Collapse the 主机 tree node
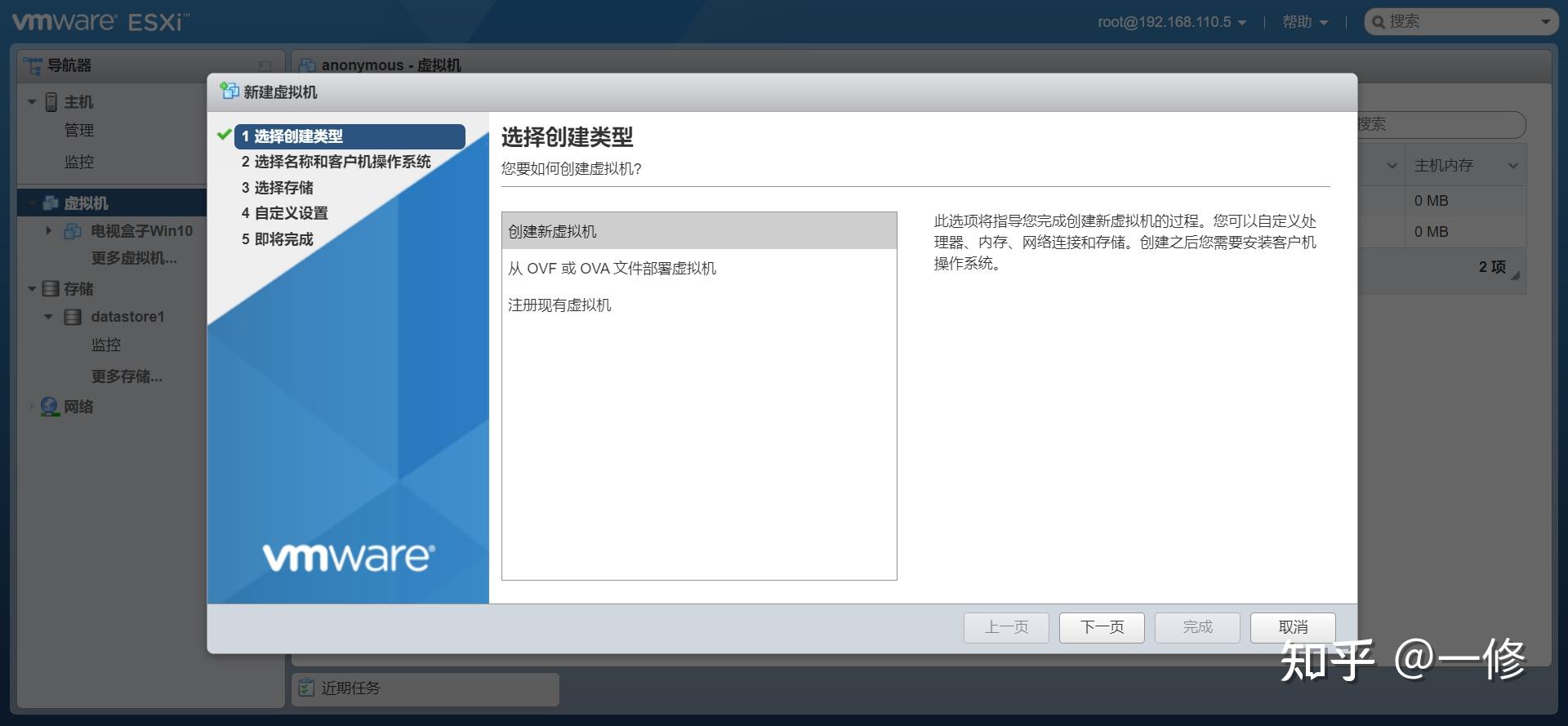Screen dimensions: 1568x726 [x=32, y=102]
